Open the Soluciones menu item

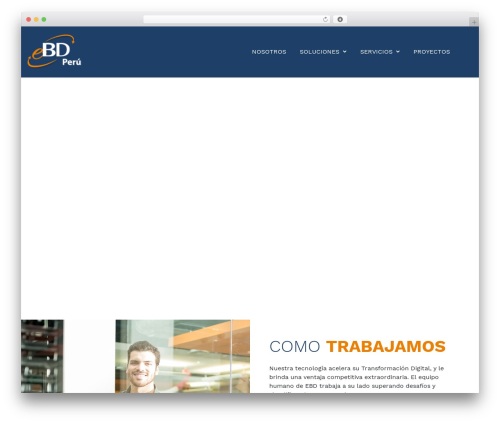[x=319, y=52]
